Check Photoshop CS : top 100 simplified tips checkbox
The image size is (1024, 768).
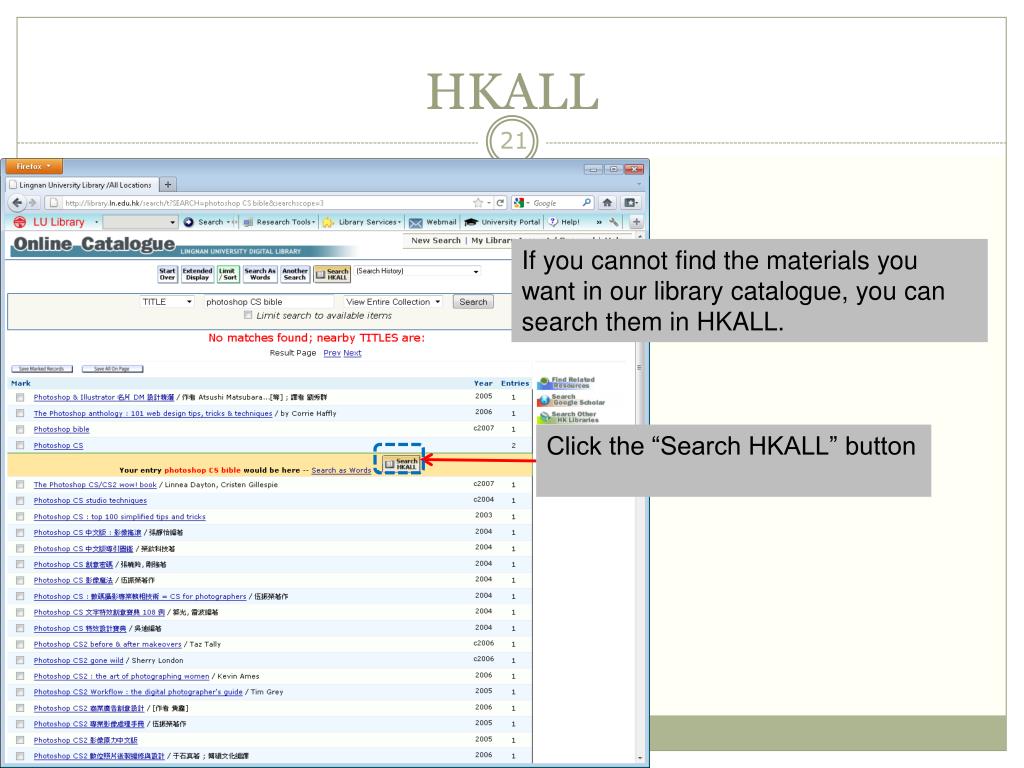point(20,517)
